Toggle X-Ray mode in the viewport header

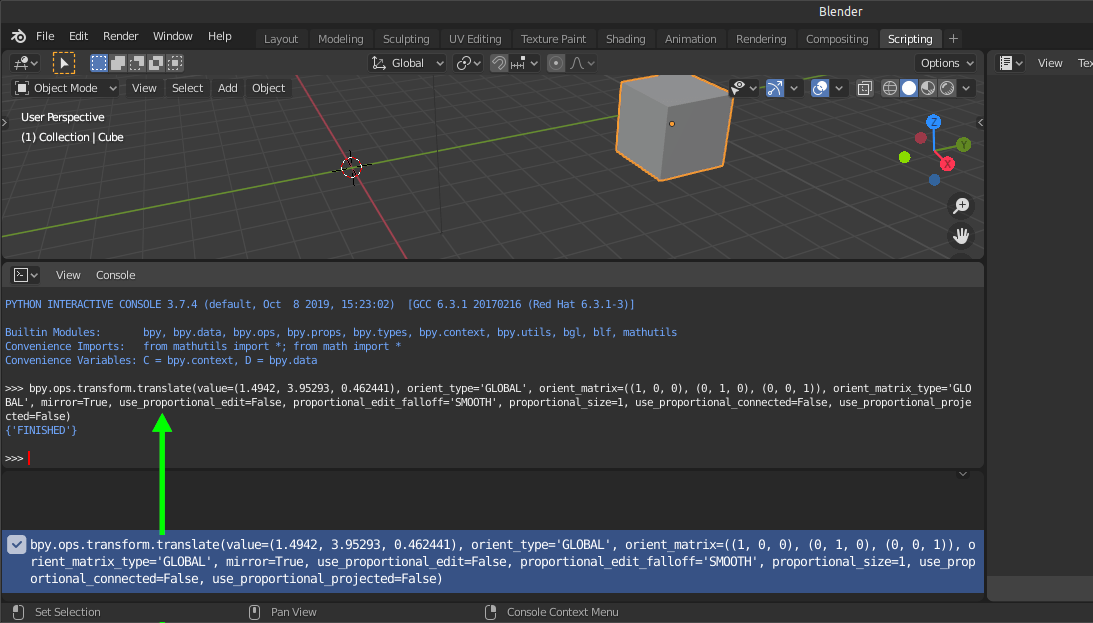pyautogui.click(x=865, y=88)
